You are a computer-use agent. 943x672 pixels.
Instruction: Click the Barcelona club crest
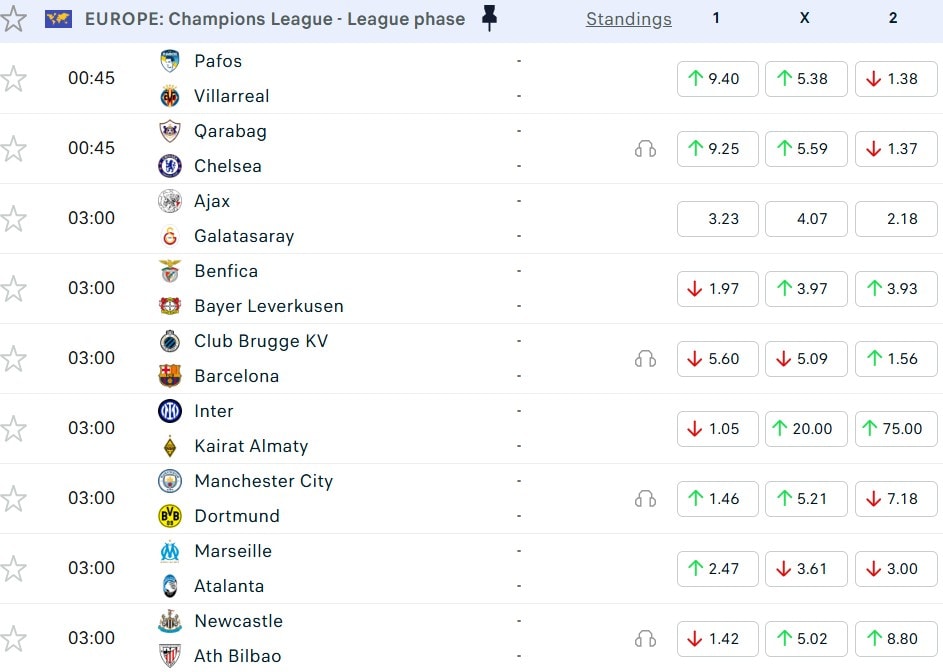170,376
